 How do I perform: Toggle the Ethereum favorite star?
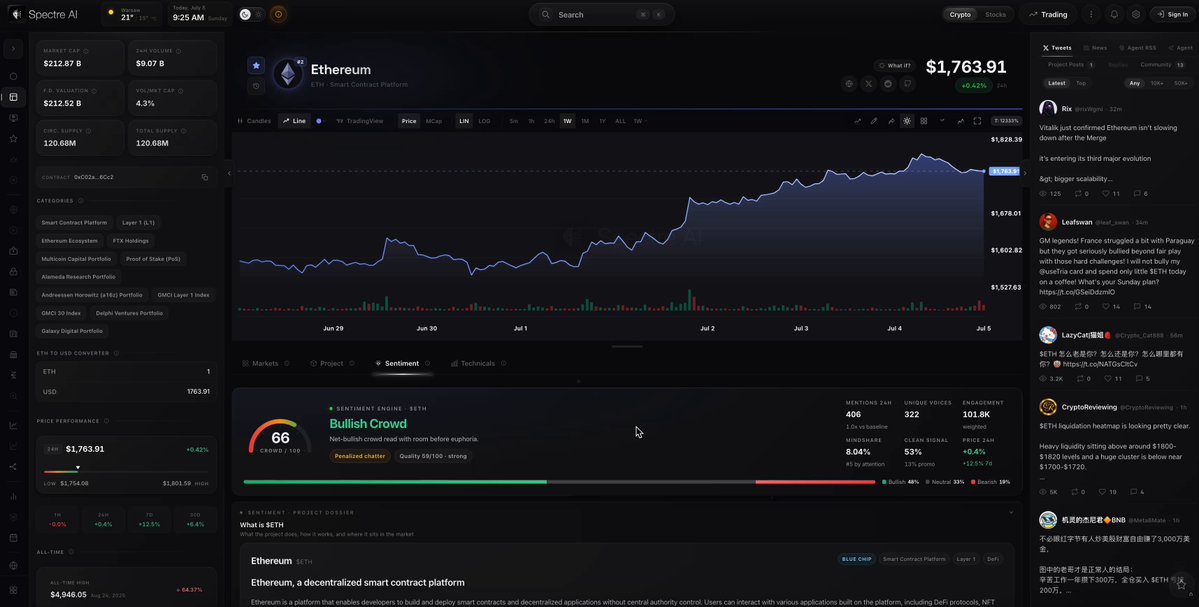[256, 66]
